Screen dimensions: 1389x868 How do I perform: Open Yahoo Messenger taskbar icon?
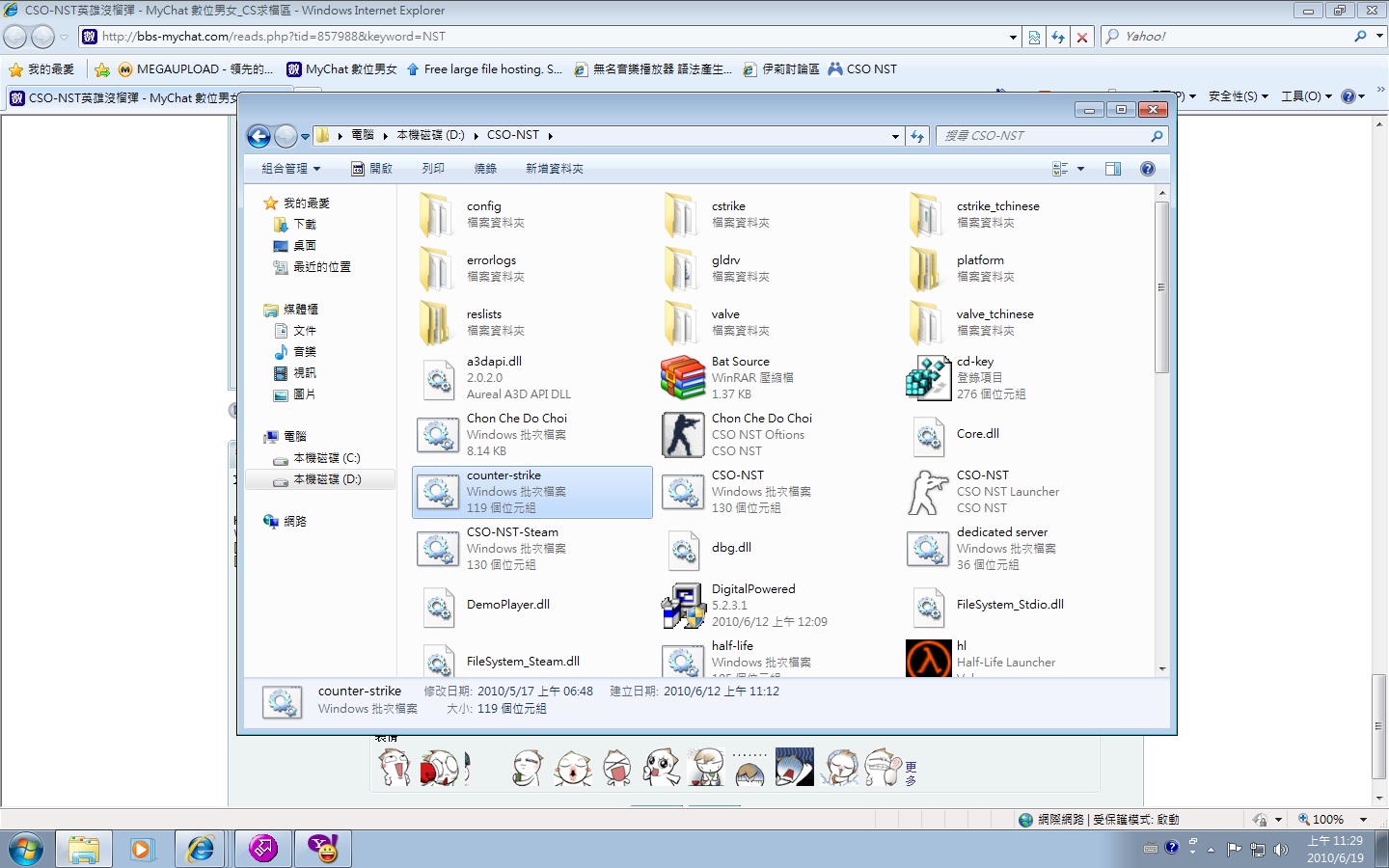(323, 850)
